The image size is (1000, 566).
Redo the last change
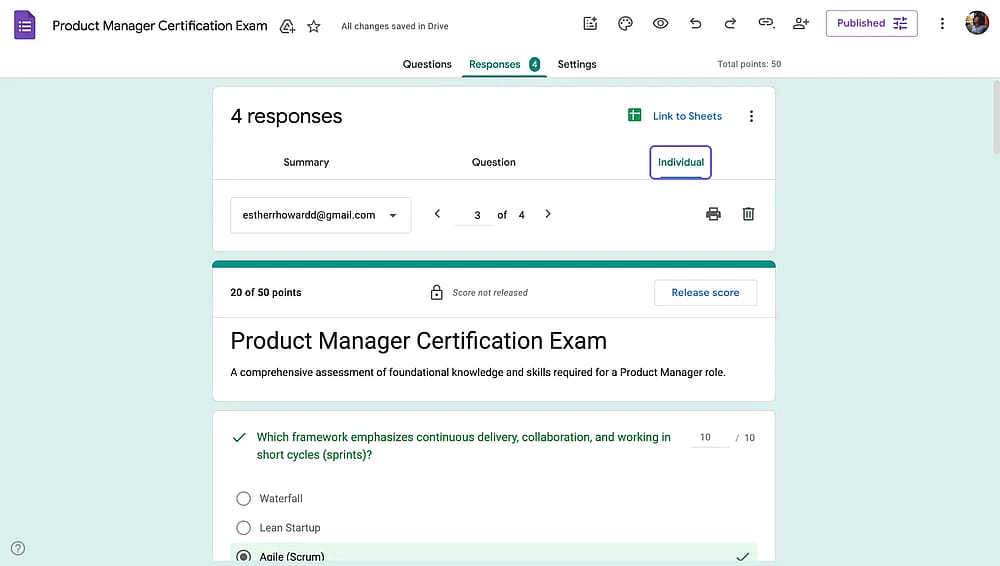point(730,24)
